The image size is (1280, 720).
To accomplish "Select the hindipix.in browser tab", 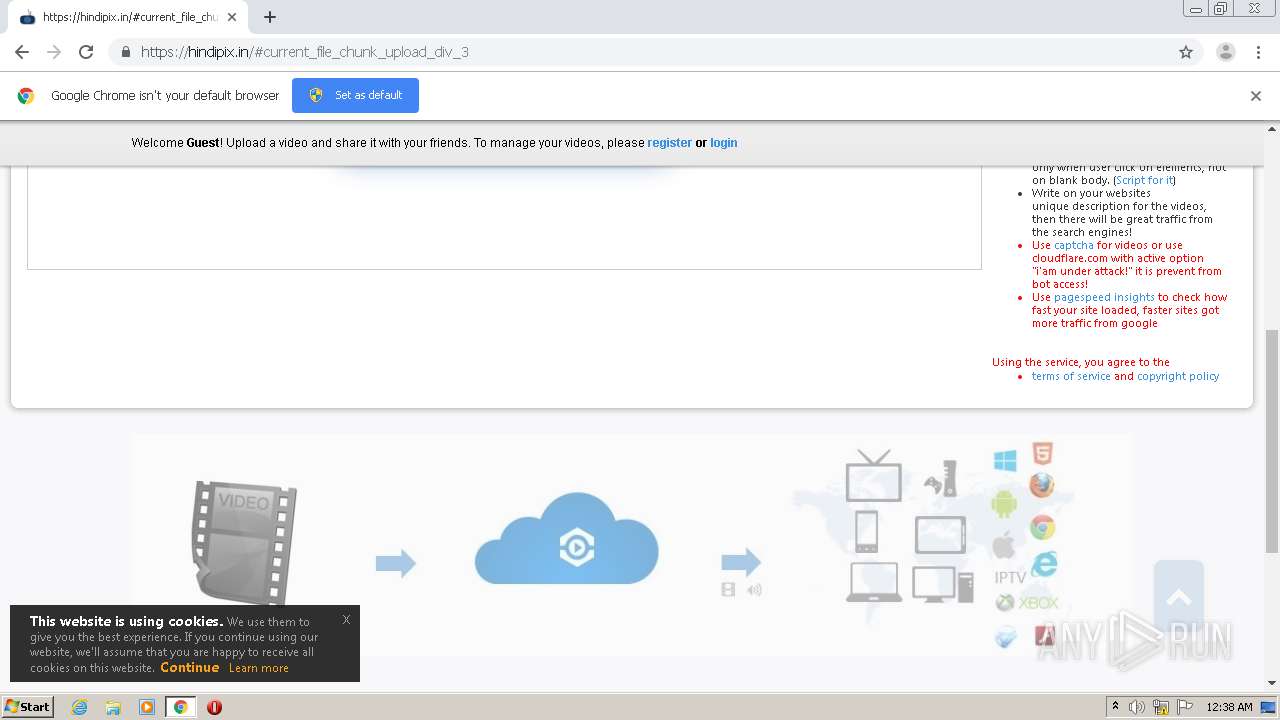I will tap(127, 17).
